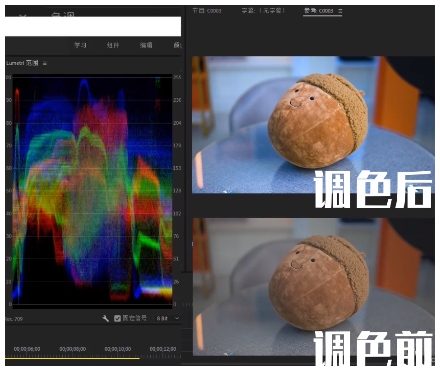The image size is (440, 371).
Task: Click the 00;00;12;00 mark on timeline ruler
Action: pyautogui.click(x=163, y=349)
